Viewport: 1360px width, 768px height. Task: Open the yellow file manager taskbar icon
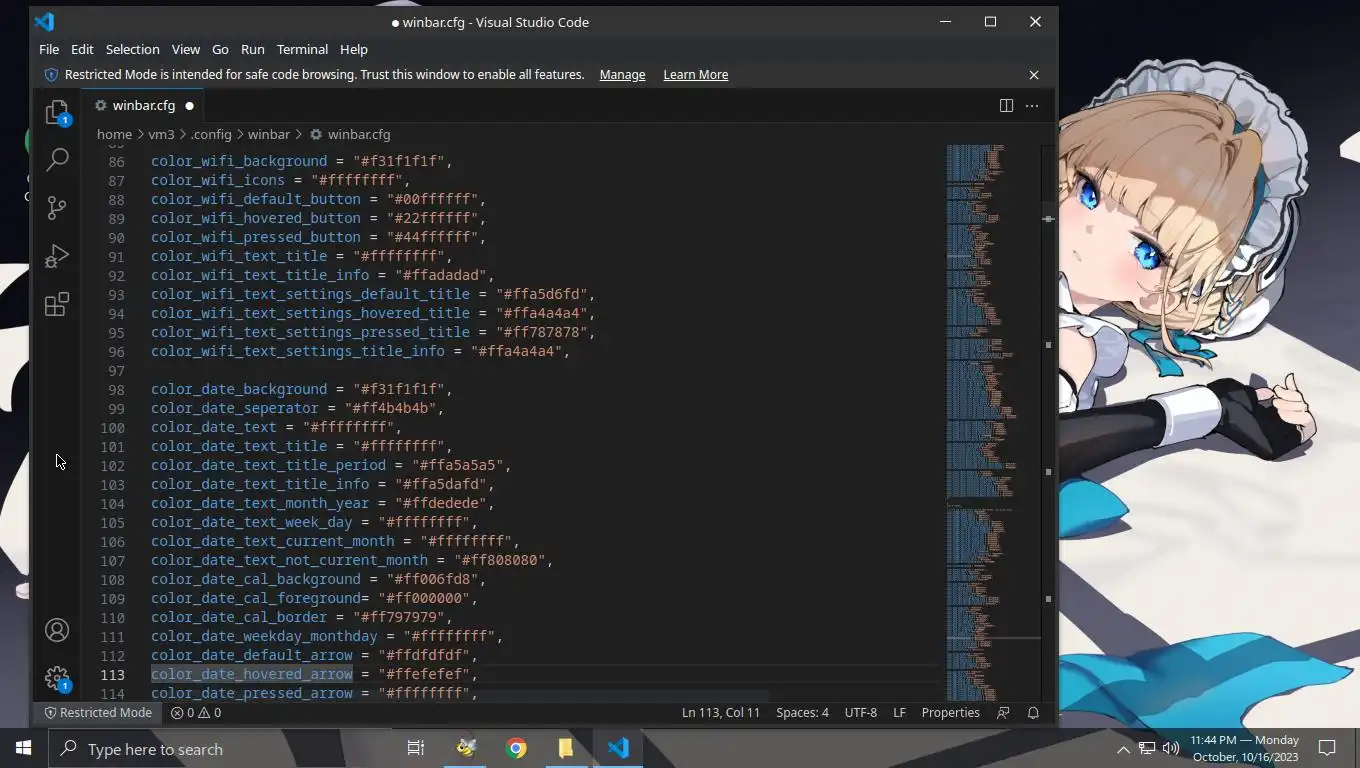[x=565, y=748]
